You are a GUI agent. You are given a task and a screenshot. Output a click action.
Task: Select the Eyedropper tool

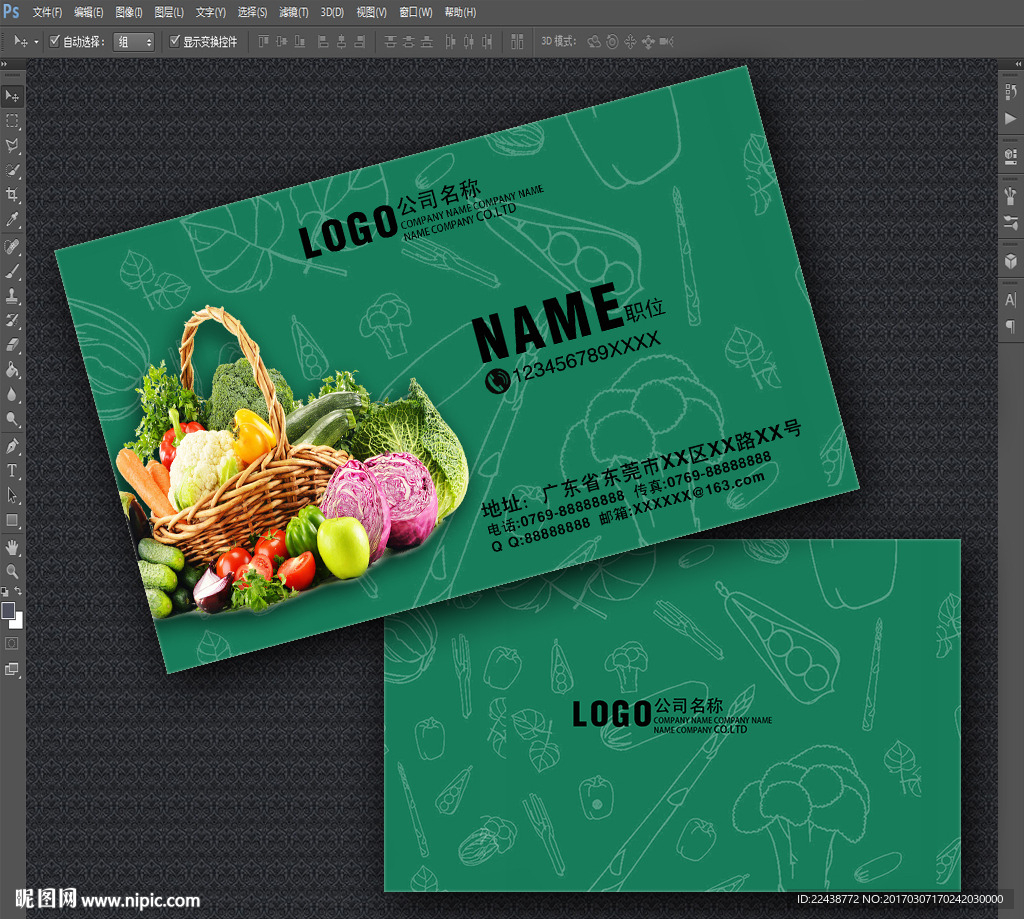coord(12,219)
